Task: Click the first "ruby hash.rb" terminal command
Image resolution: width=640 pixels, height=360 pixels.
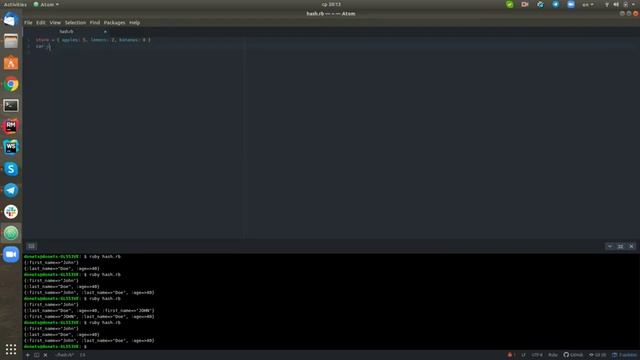Action: (x=105, y=256)
